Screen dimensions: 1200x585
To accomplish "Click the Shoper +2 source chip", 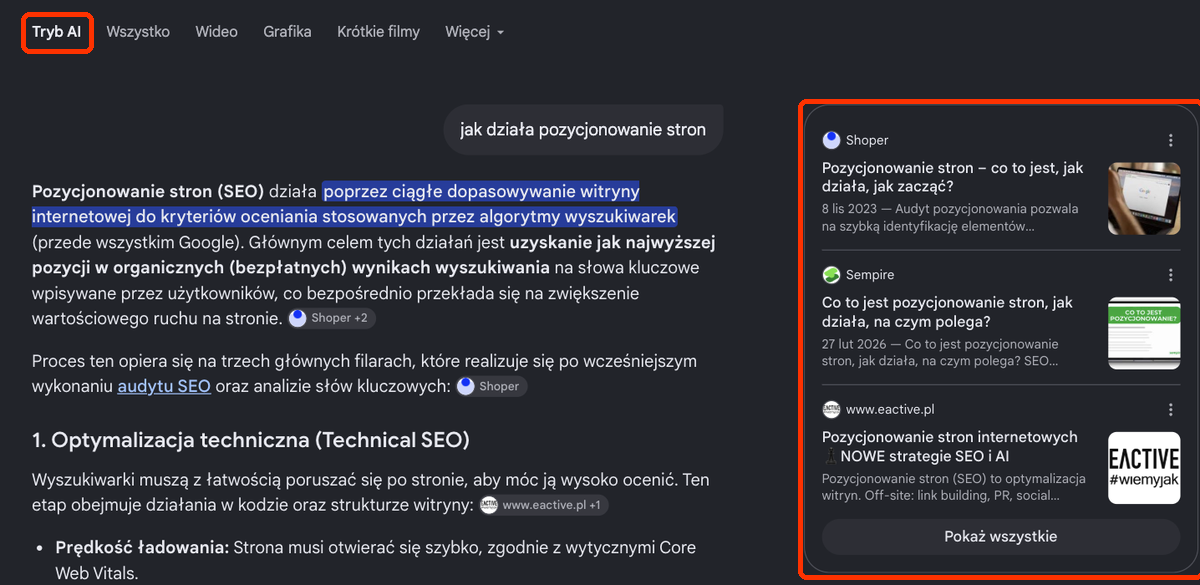I will click(x=331, y=318).
